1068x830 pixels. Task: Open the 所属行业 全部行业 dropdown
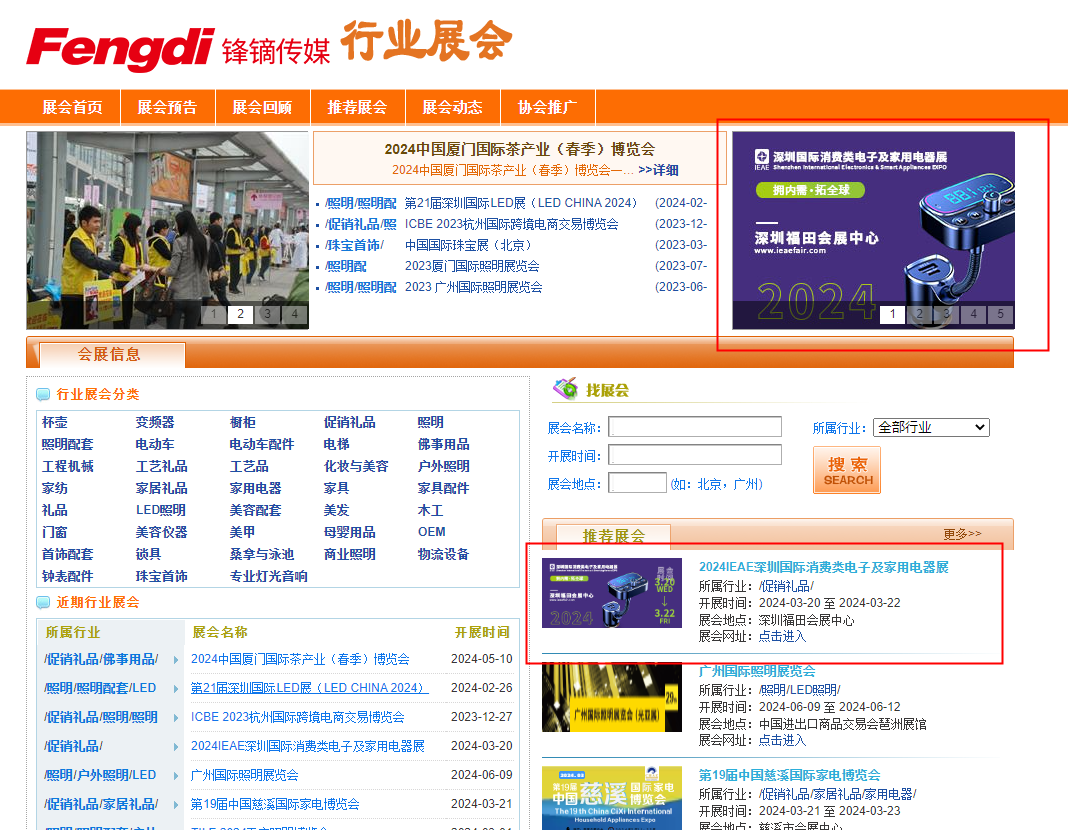[931, 428]
